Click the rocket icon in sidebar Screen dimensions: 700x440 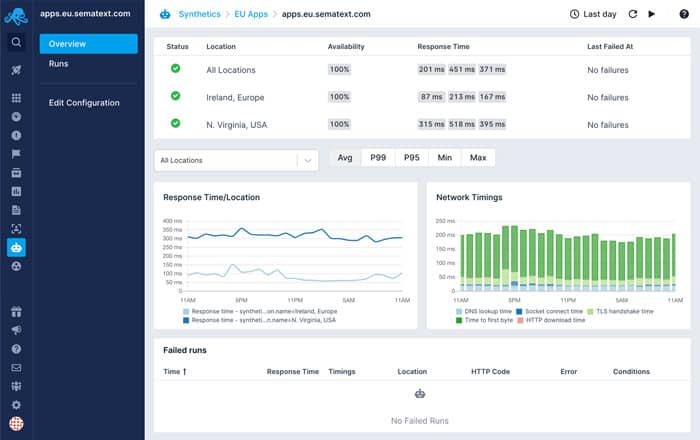[16, 70]
